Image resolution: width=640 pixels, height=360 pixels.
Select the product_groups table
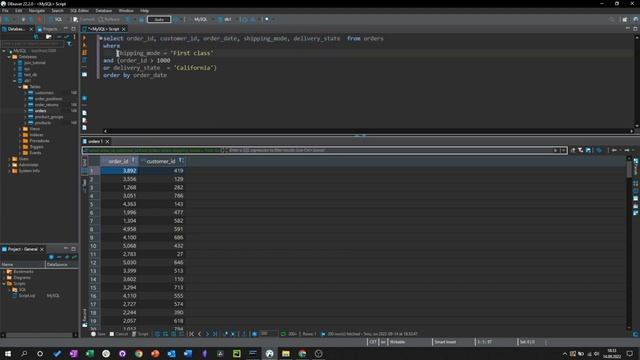coord(49,117)
